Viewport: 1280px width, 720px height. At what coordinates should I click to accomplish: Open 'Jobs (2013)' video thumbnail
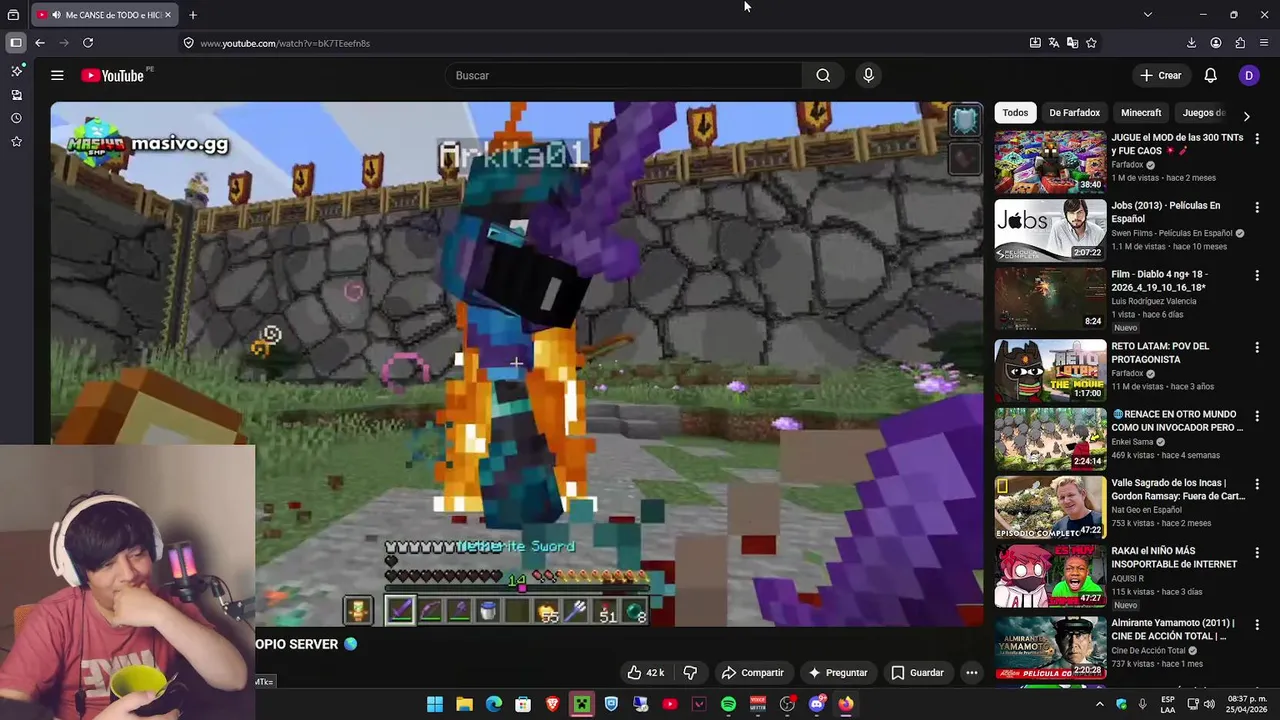pyautogui.click(x=1050, y=230)
